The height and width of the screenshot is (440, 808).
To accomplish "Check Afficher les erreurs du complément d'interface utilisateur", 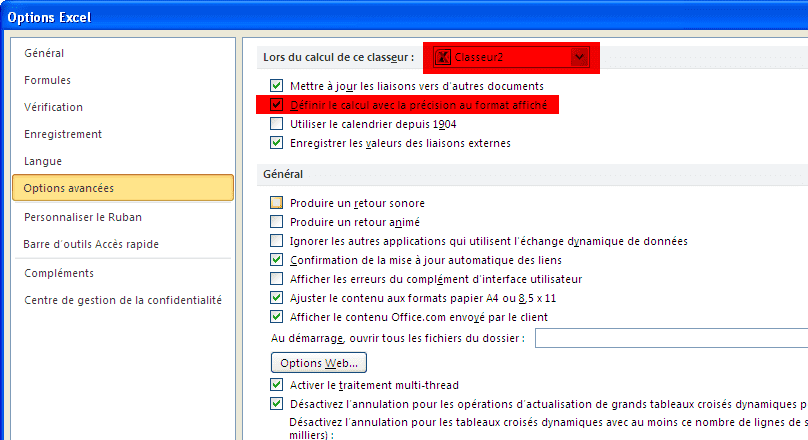I will pyautogui.click(x=276, y=279).
